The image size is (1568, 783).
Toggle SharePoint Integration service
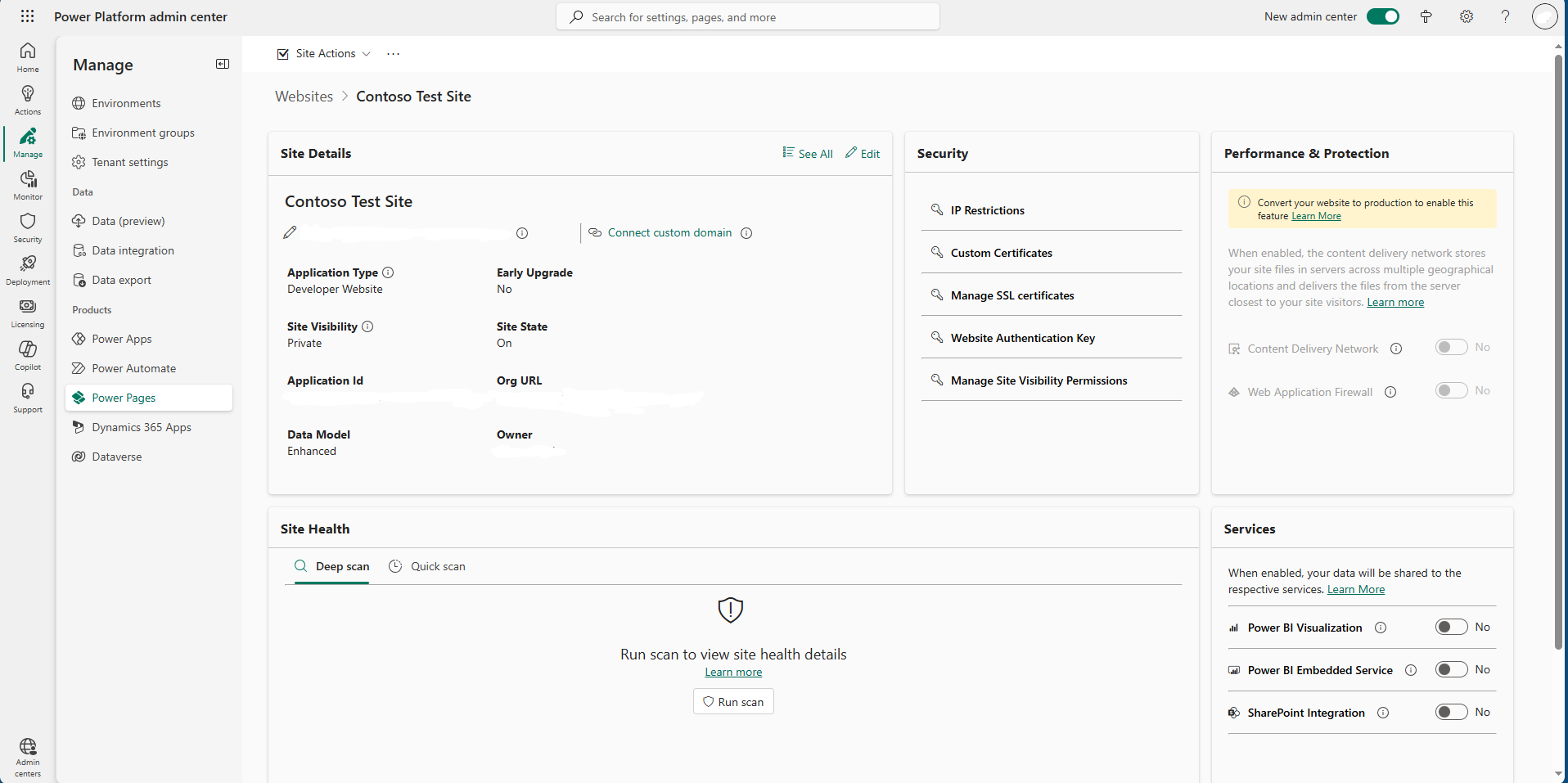[1451, 712]
